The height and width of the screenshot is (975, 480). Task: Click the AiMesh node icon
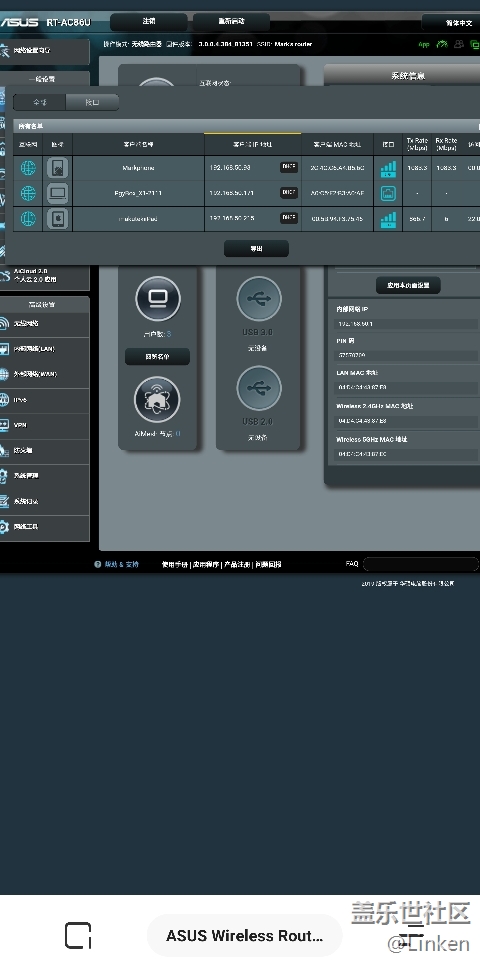157,399
